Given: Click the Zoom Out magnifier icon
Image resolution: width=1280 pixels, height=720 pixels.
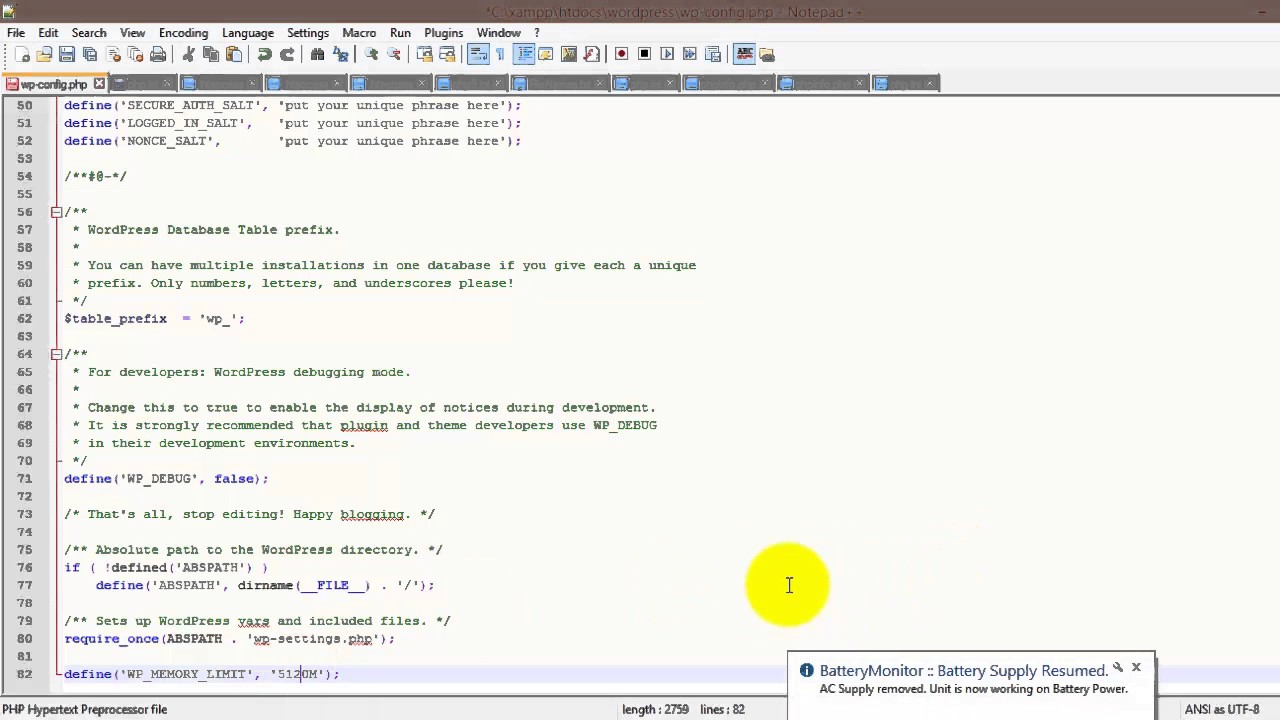Looking at the screenshot, I should pos(394,54).
